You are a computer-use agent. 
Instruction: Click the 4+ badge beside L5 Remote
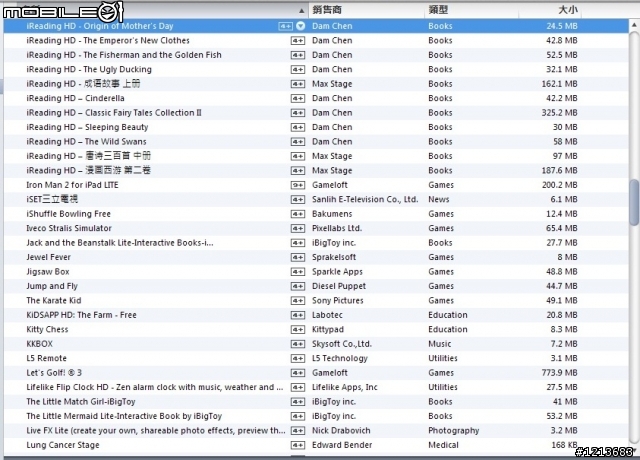tap(298, 359)
